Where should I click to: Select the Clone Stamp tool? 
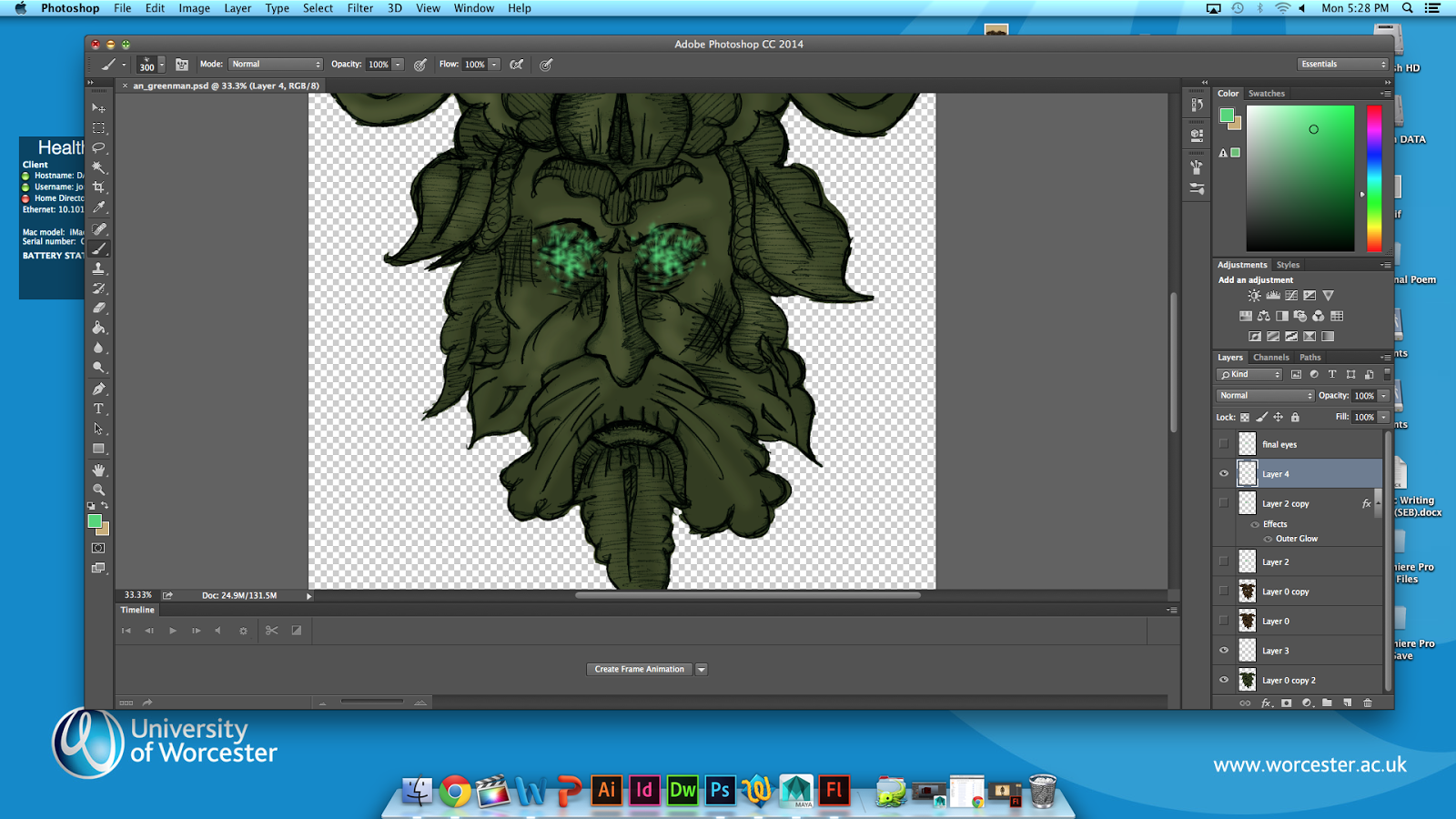pos(98,268)
